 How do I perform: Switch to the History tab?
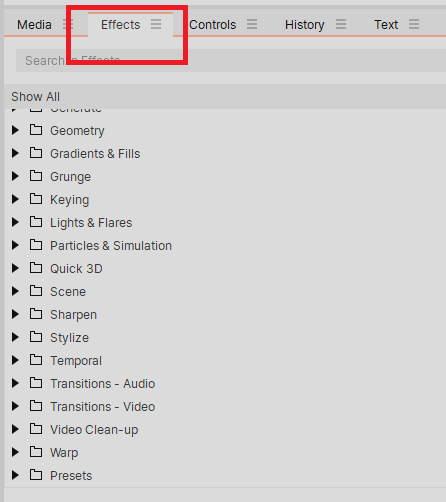point(304,25)
